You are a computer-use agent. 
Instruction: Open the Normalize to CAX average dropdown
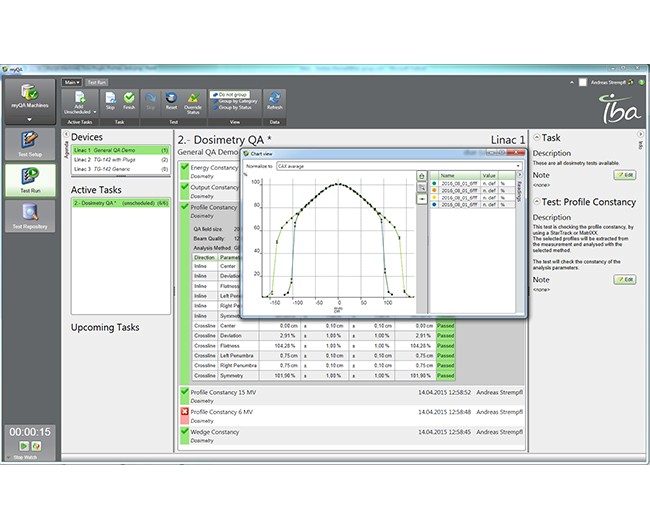click(x=398, y=166)
